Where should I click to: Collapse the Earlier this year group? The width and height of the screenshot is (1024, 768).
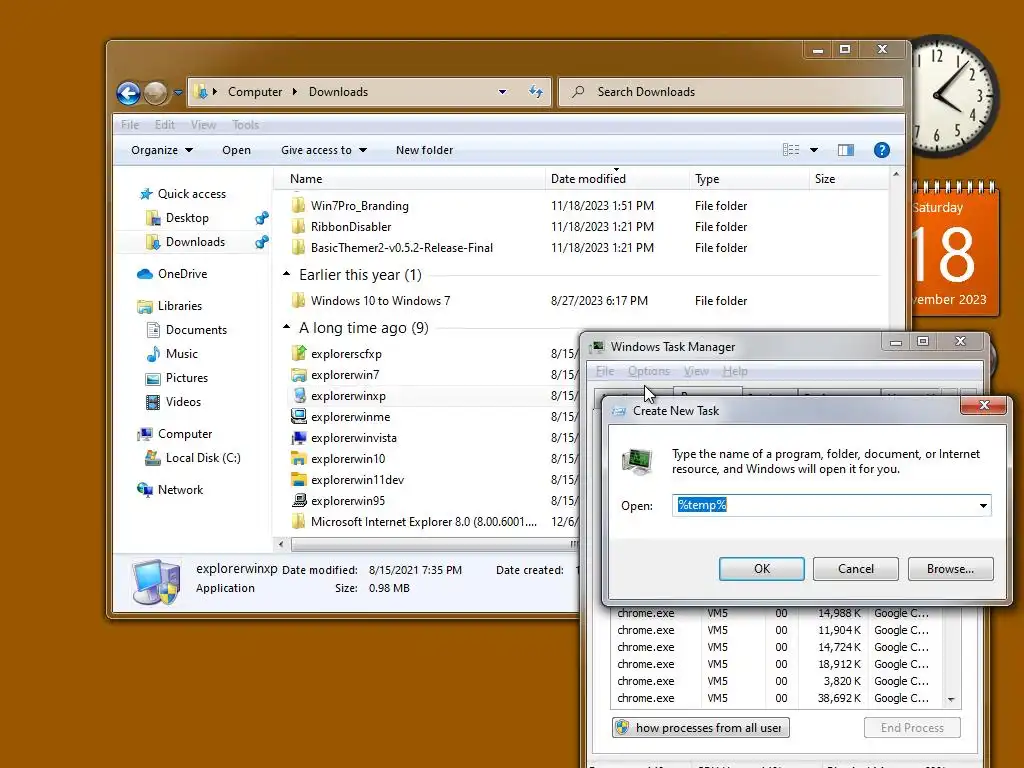(x=286, y=274)
